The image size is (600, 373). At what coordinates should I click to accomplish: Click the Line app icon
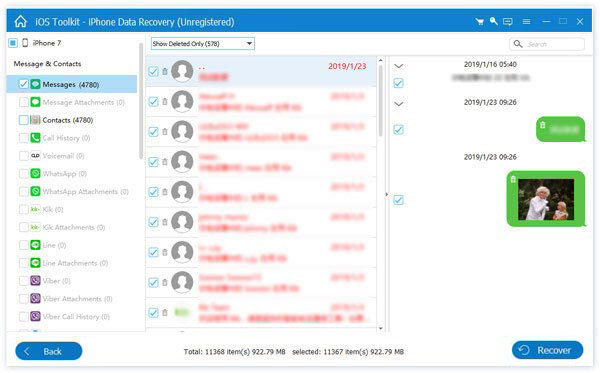click(36, 245)
